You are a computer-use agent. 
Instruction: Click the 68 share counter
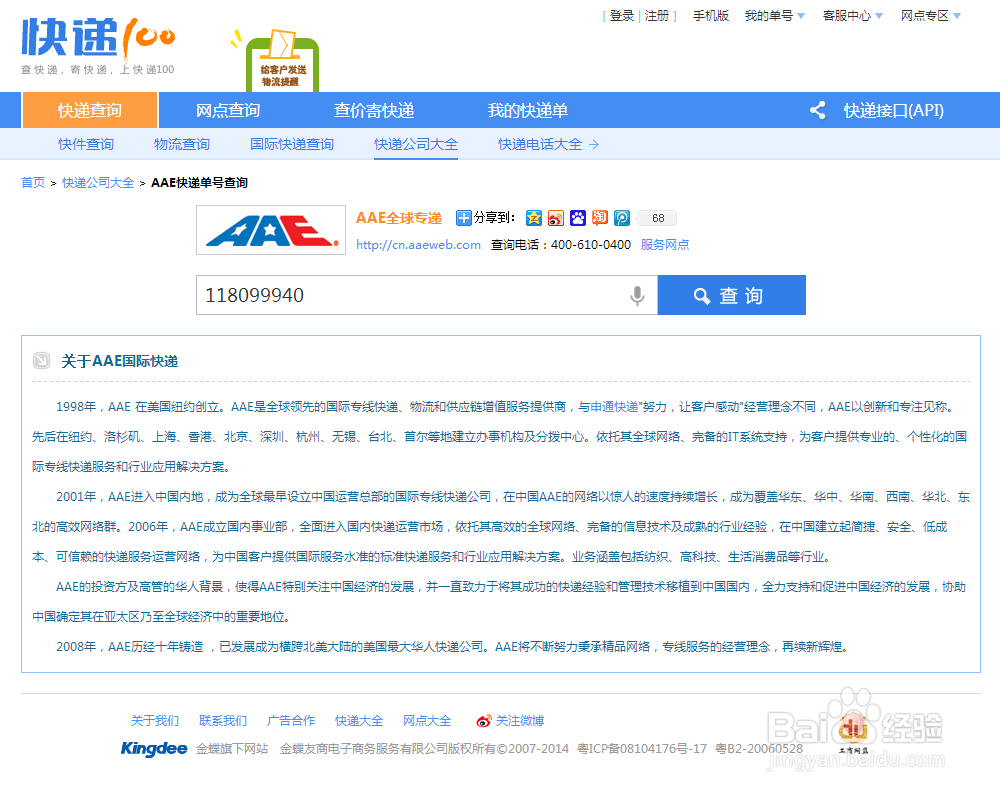(x=656, y=217)
